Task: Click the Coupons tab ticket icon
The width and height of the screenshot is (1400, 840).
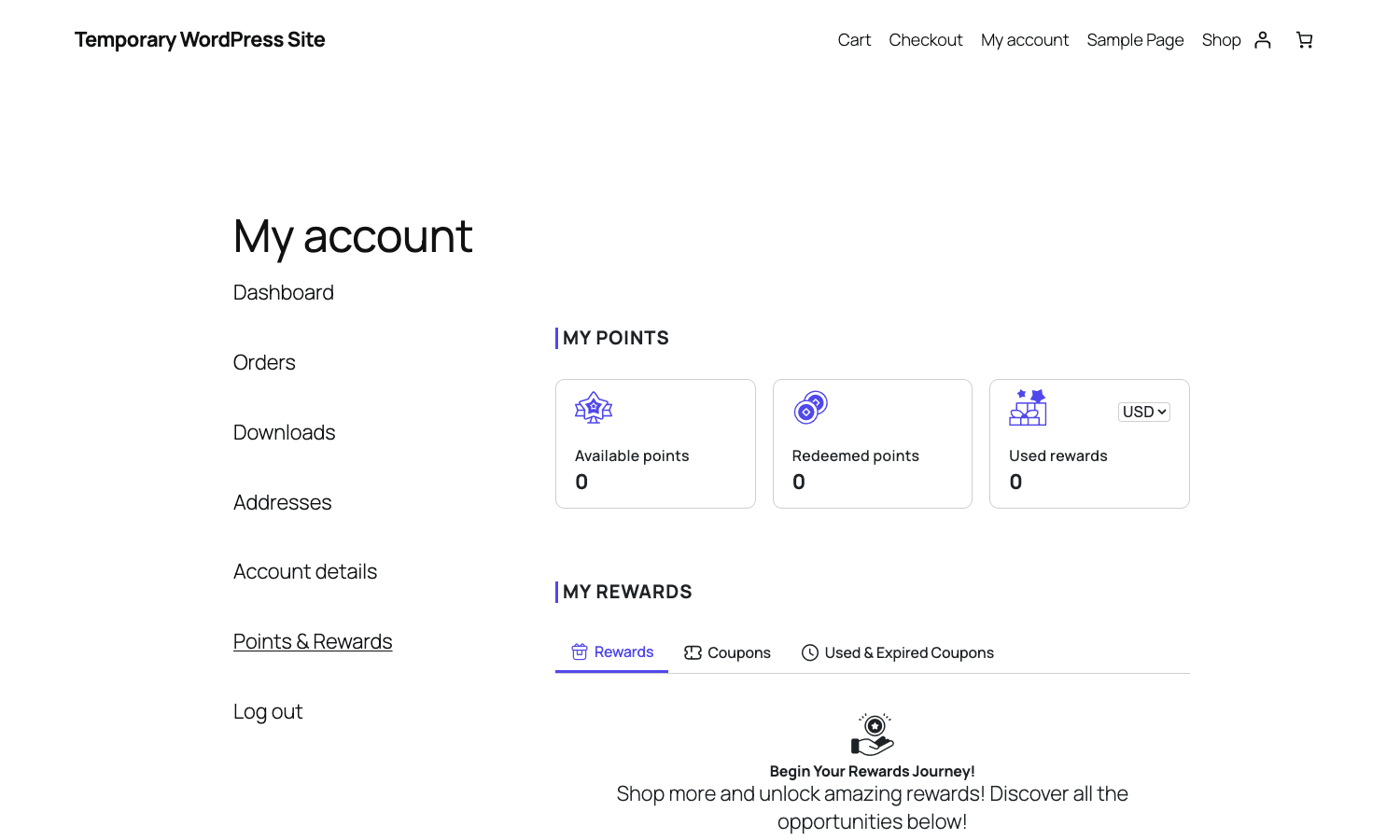Action: (x=693, y=652)
